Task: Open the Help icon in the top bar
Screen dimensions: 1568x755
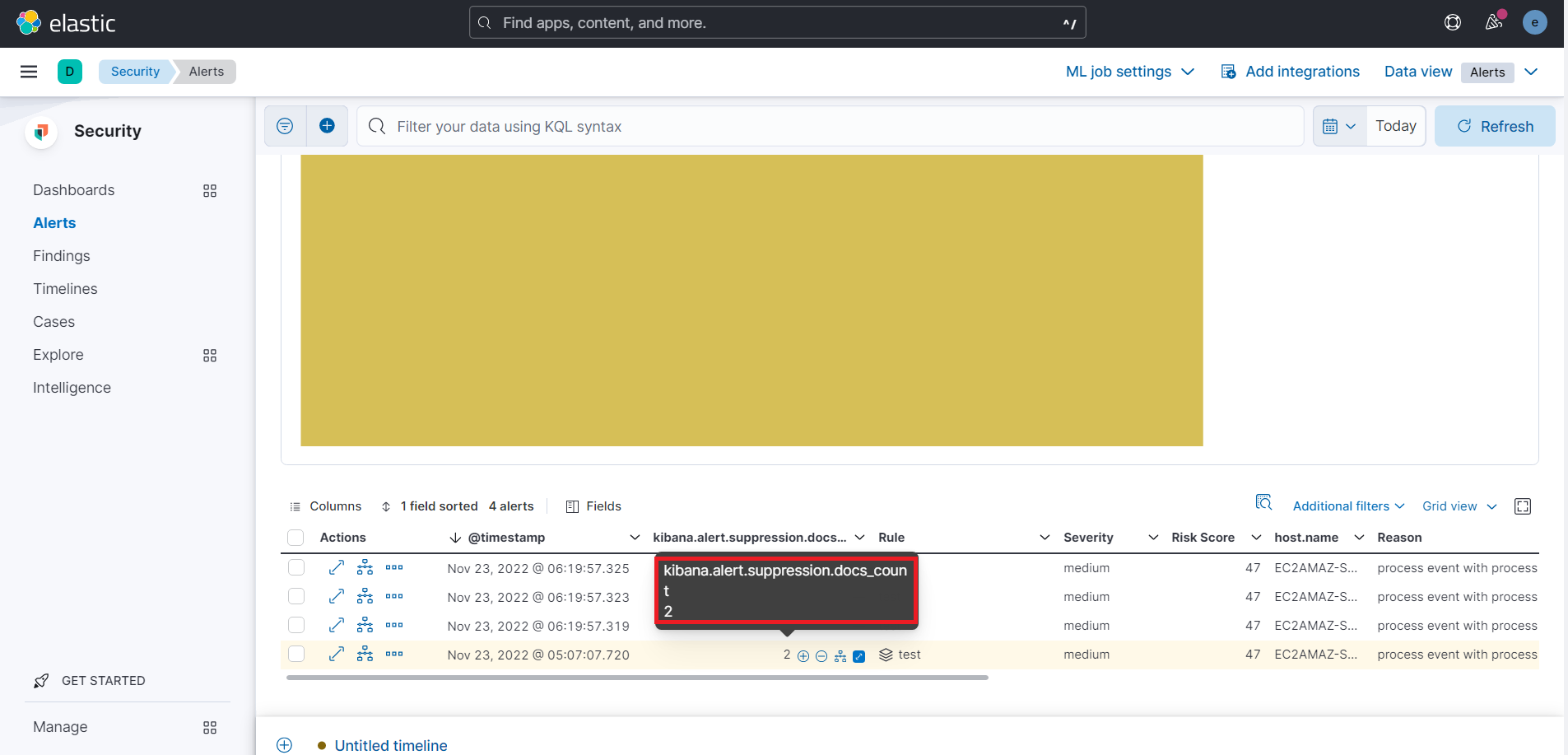Action: 1454,22
